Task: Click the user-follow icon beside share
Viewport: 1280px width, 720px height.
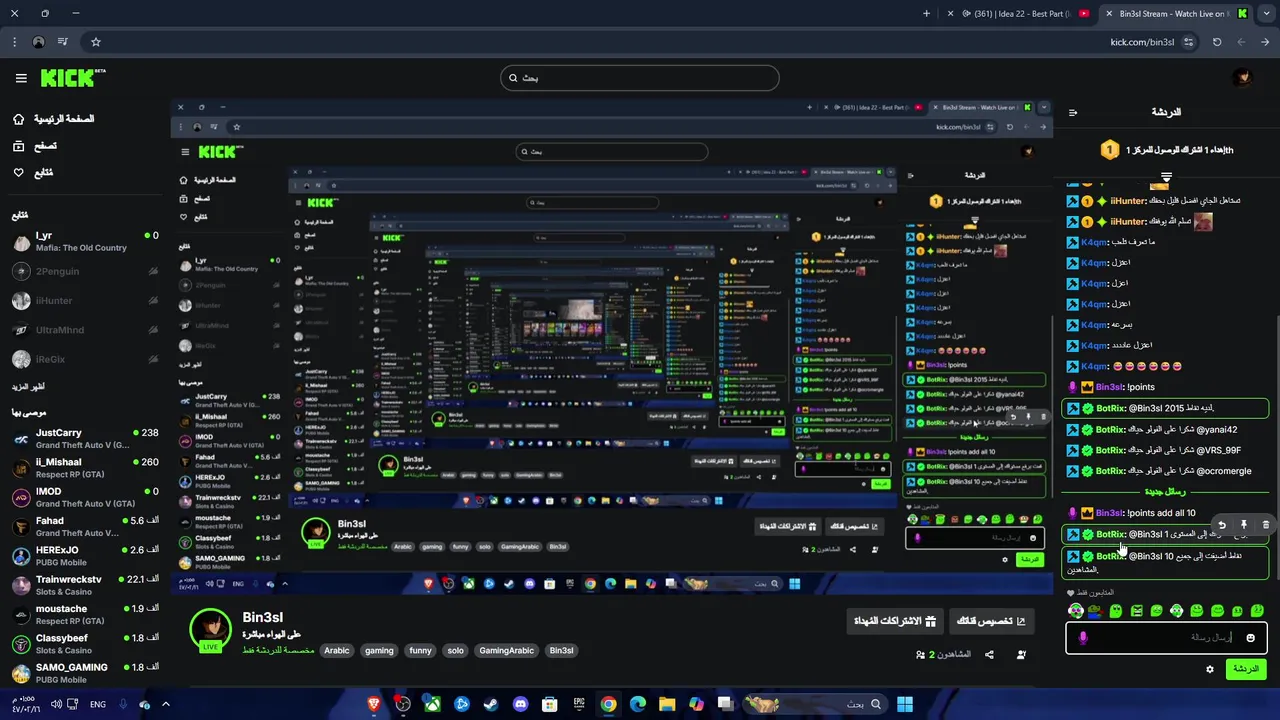Action: coord(1021,655)
